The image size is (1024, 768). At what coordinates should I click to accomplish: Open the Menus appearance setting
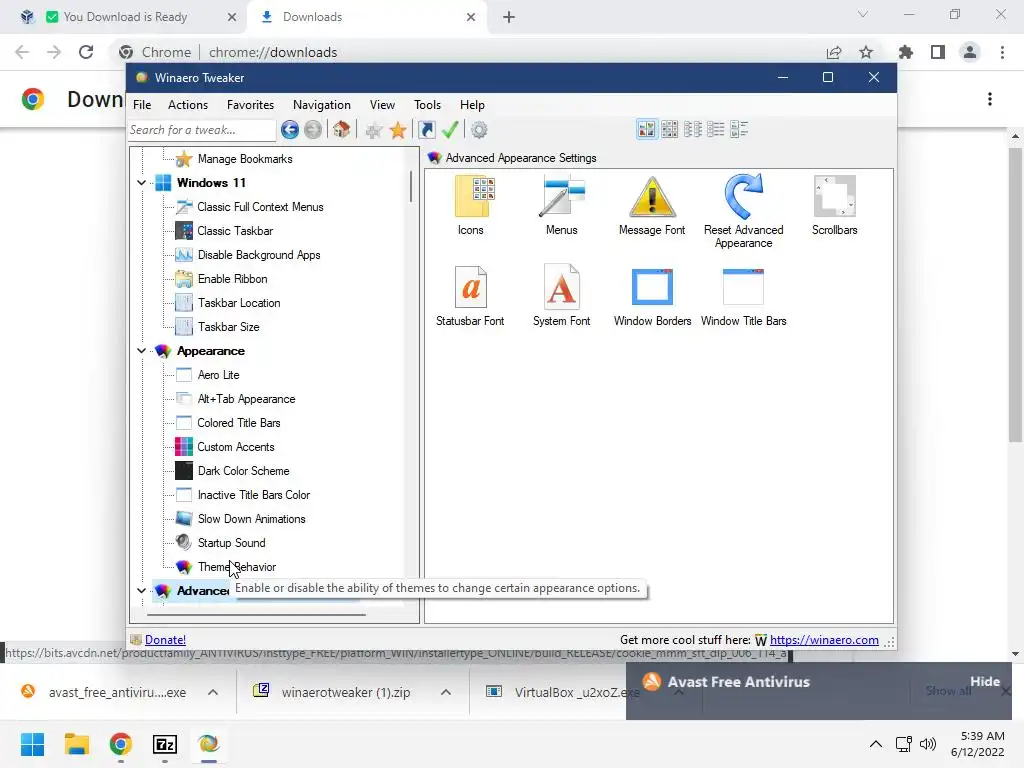pyautogui.click(x=562, y=205)
